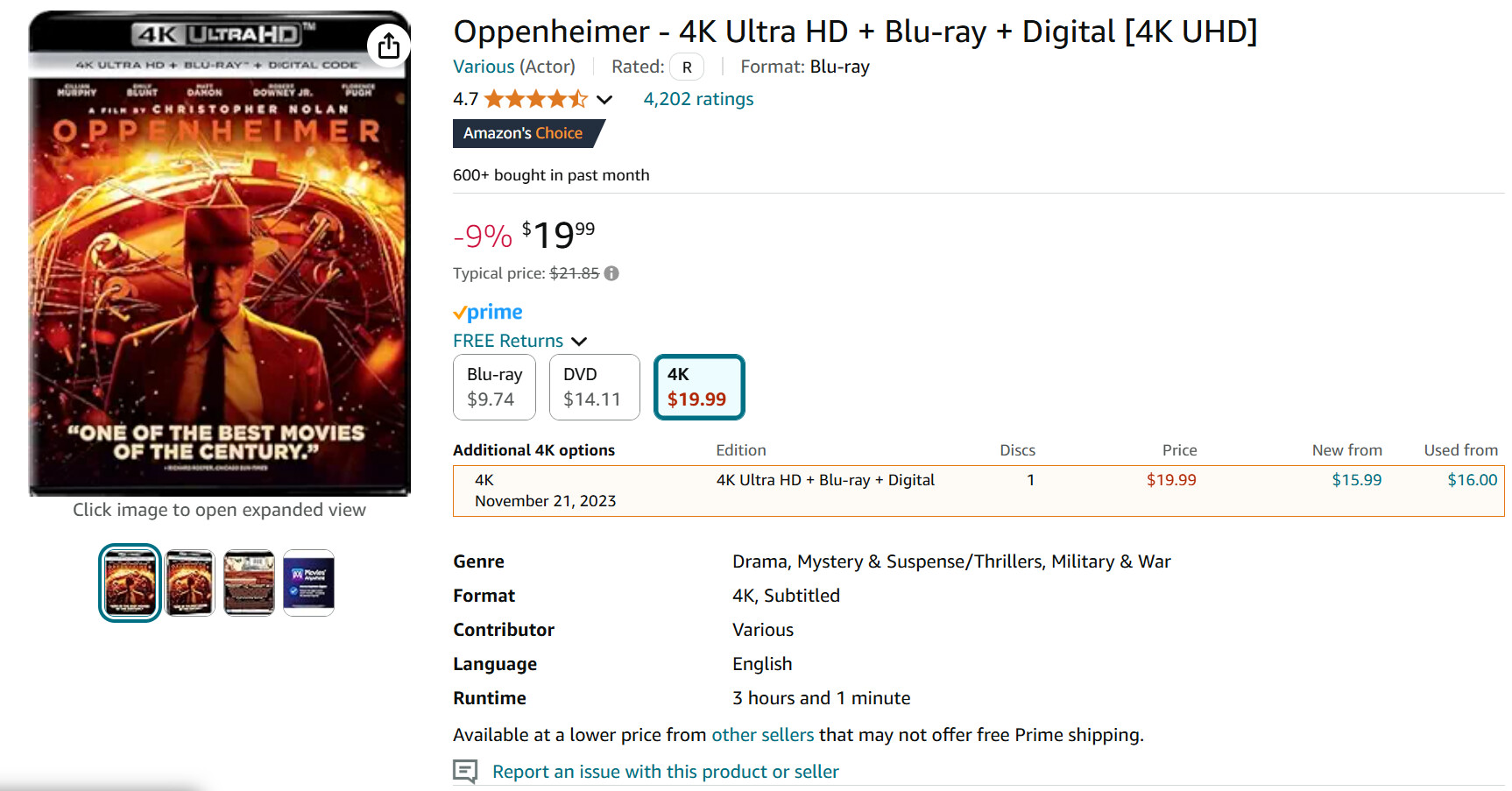Click the Prime logo badge
Screen dimensions: 1512x791
(x=488, y=312)
